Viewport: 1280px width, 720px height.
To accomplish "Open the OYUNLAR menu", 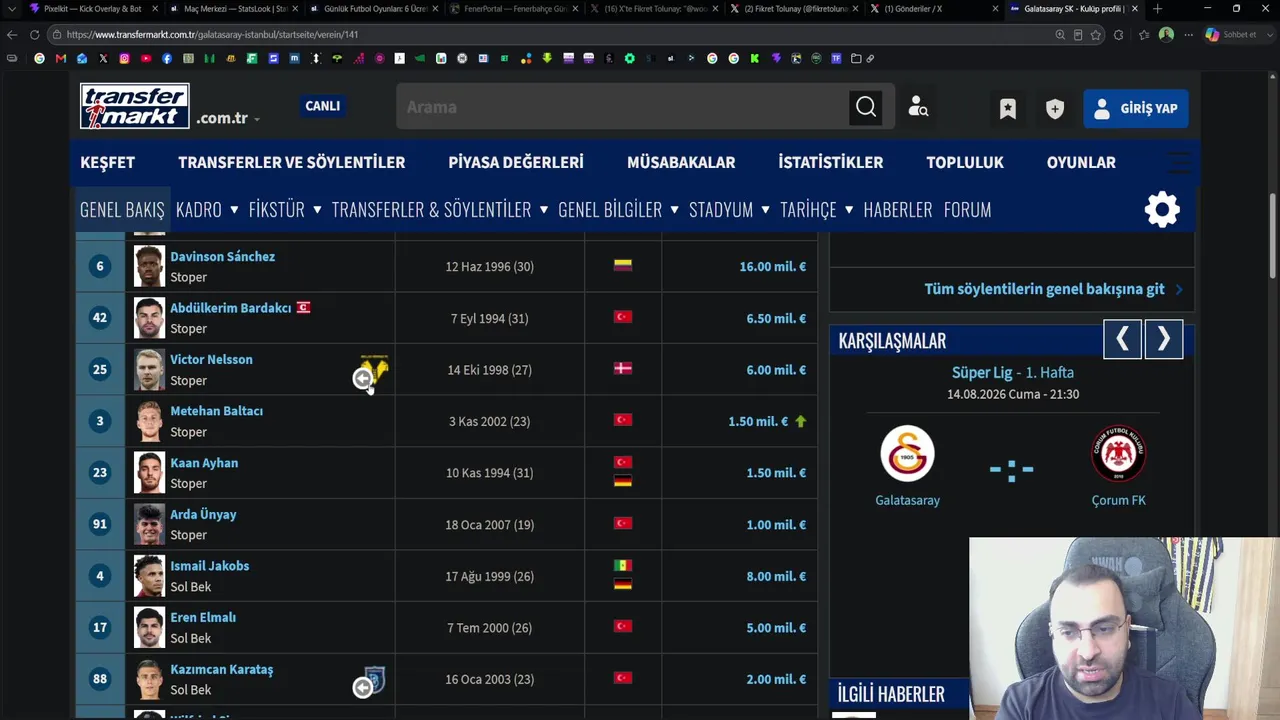I will pos(1081,162).
